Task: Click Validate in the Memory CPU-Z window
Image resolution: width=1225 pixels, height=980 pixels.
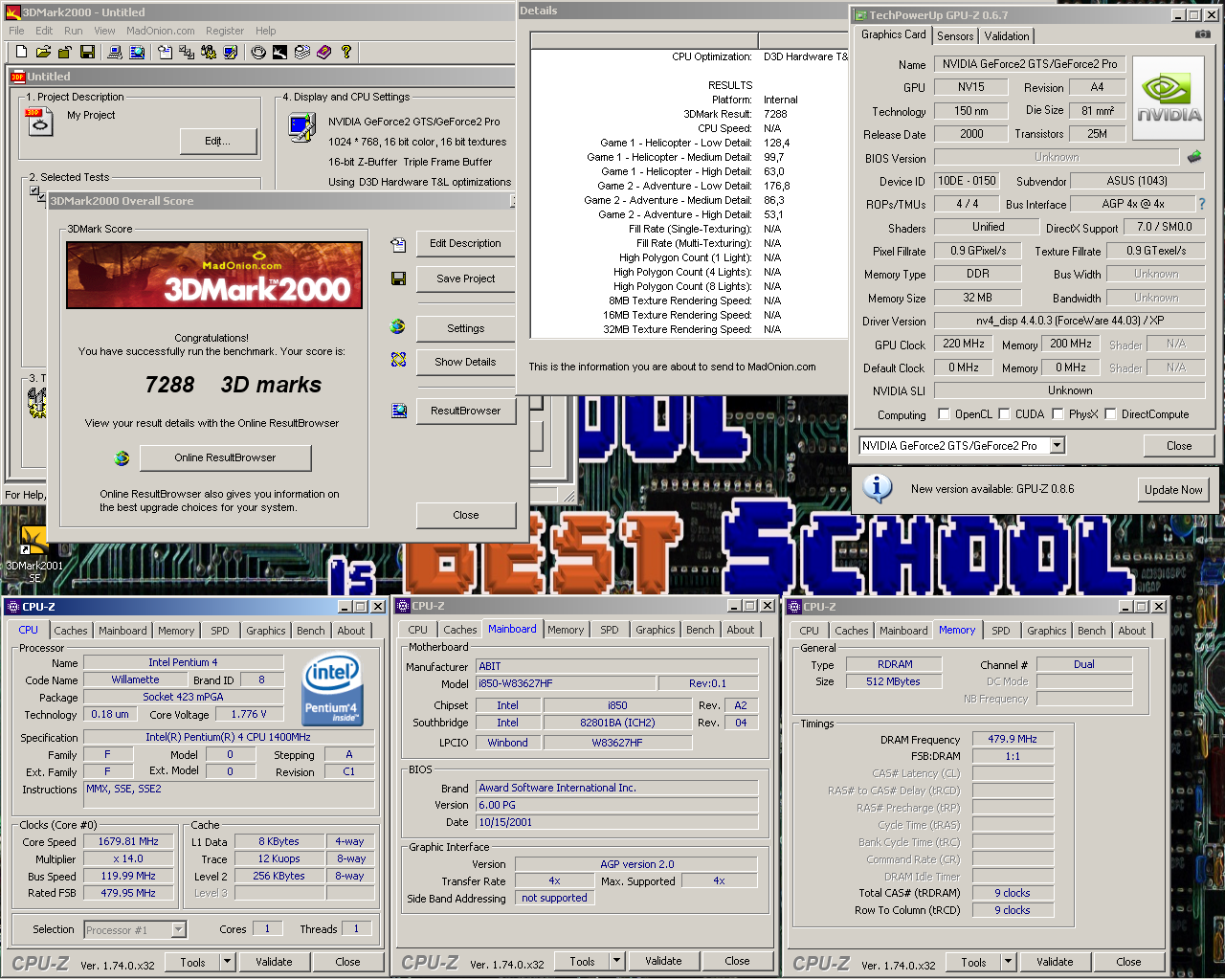Action: point(1055,962)
